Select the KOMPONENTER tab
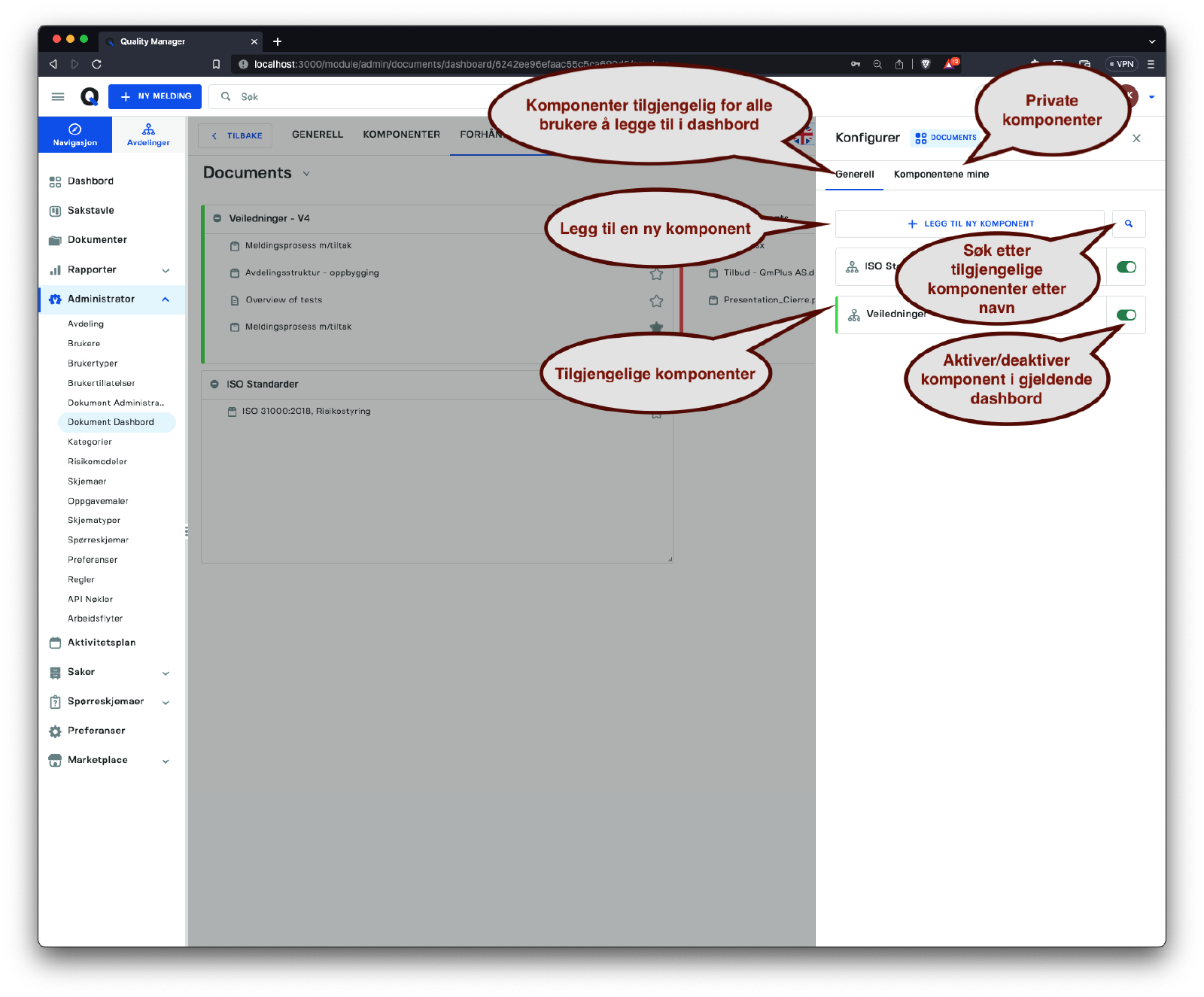Image resolution: width=1204 pixels, height=997 pixels. (401, 135)
